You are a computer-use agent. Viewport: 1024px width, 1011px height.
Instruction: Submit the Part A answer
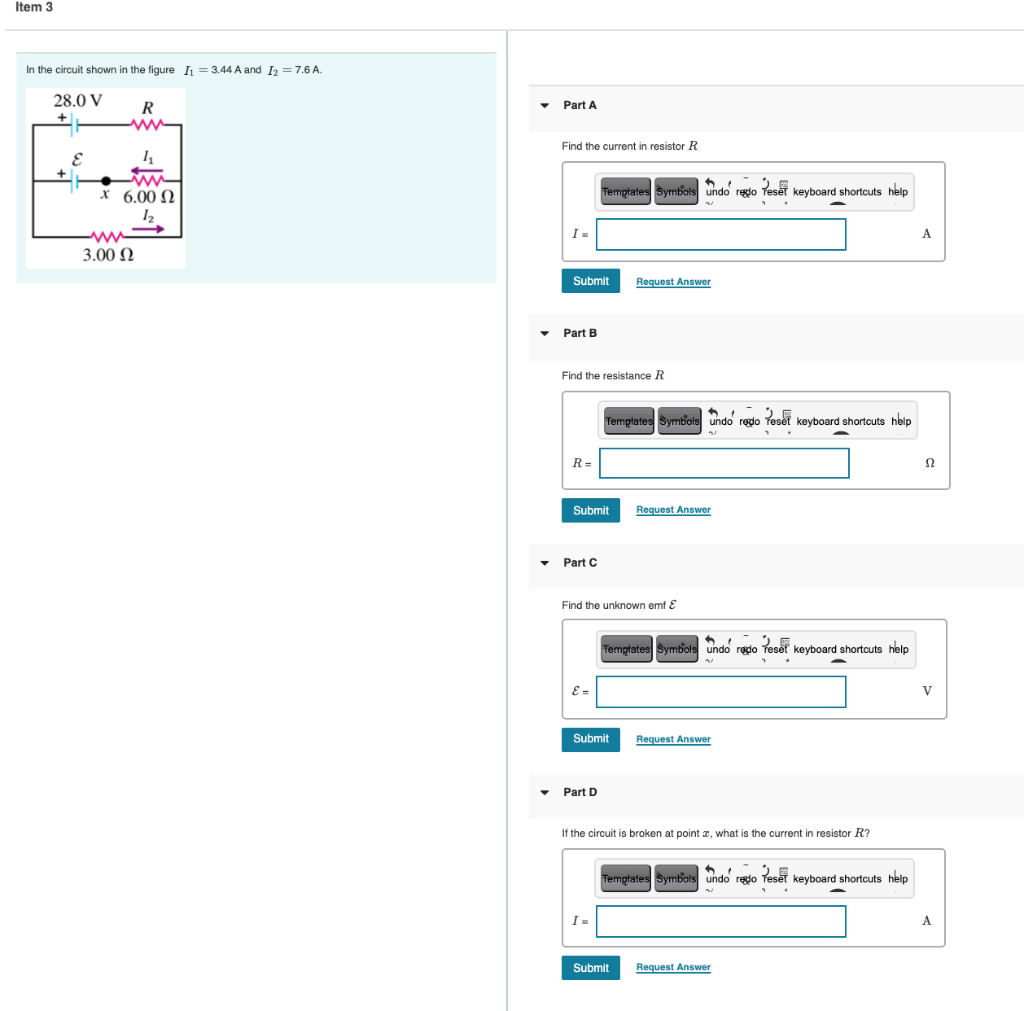pos(590,281)
